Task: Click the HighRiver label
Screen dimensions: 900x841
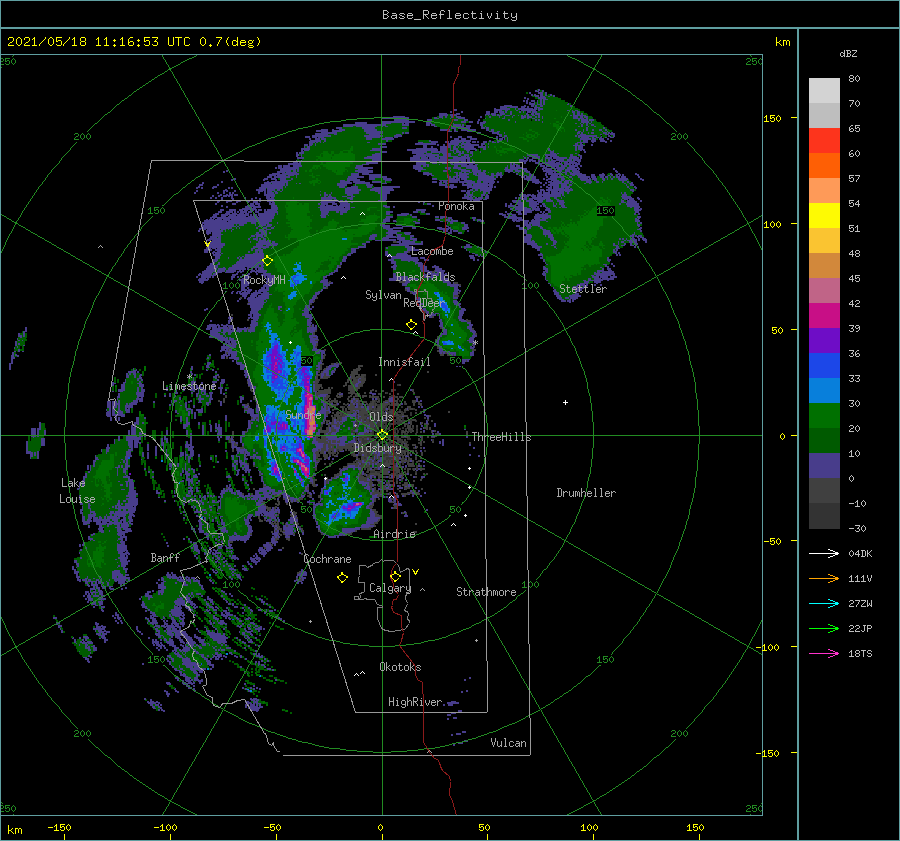Action: (x=415, y=702)
